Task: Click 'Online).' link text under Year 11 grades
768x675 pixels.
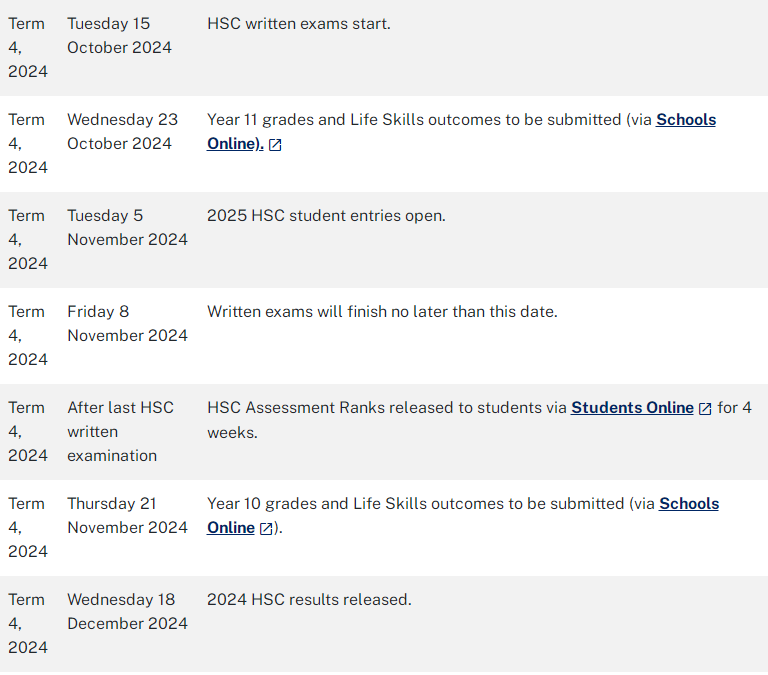Action: (x=236, y=144)
